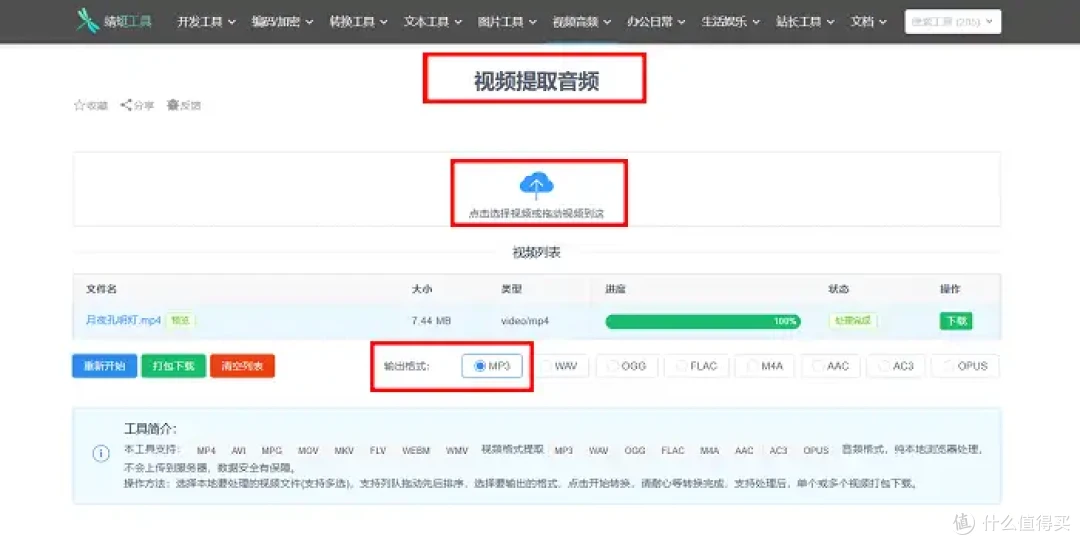This screenshot has width=1080, height=545.
Task: Open the 月夜孔明灯.mp4 file link
Action: 123,320
